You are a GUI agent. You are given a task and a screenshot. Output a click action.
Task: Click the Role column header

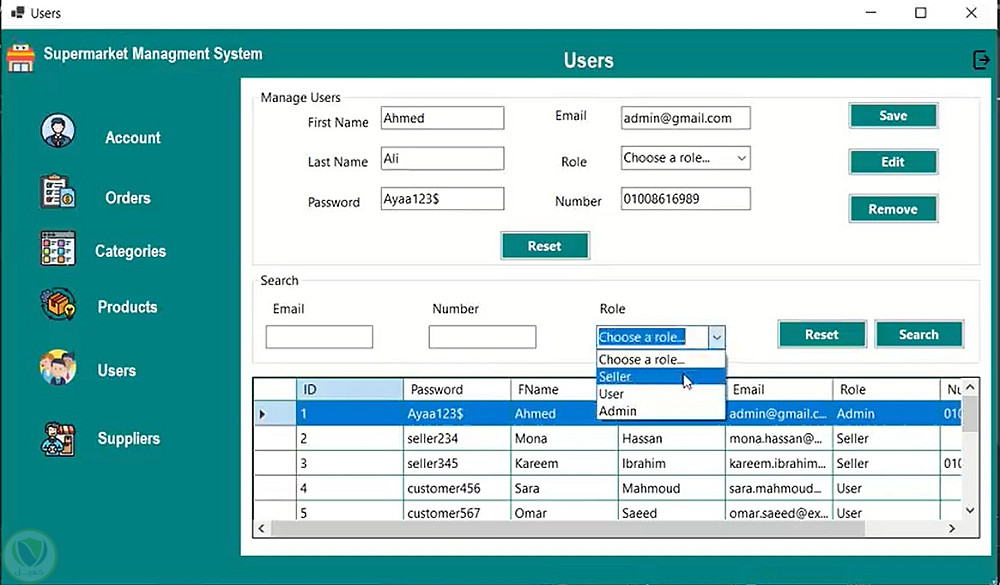click(x=886, y=389)
